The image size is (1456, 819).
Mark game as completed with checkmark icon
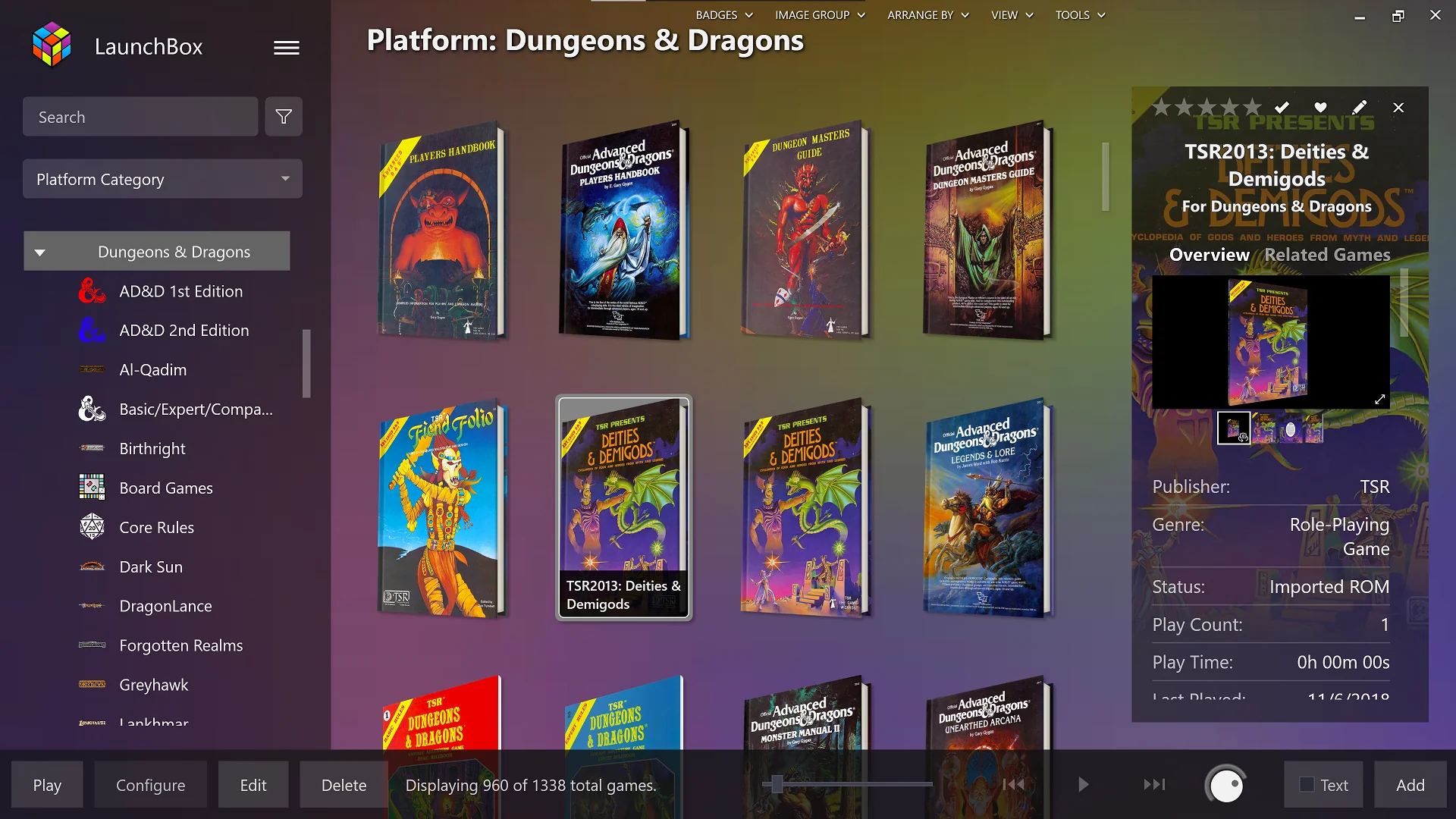[x=1282, y=108]
